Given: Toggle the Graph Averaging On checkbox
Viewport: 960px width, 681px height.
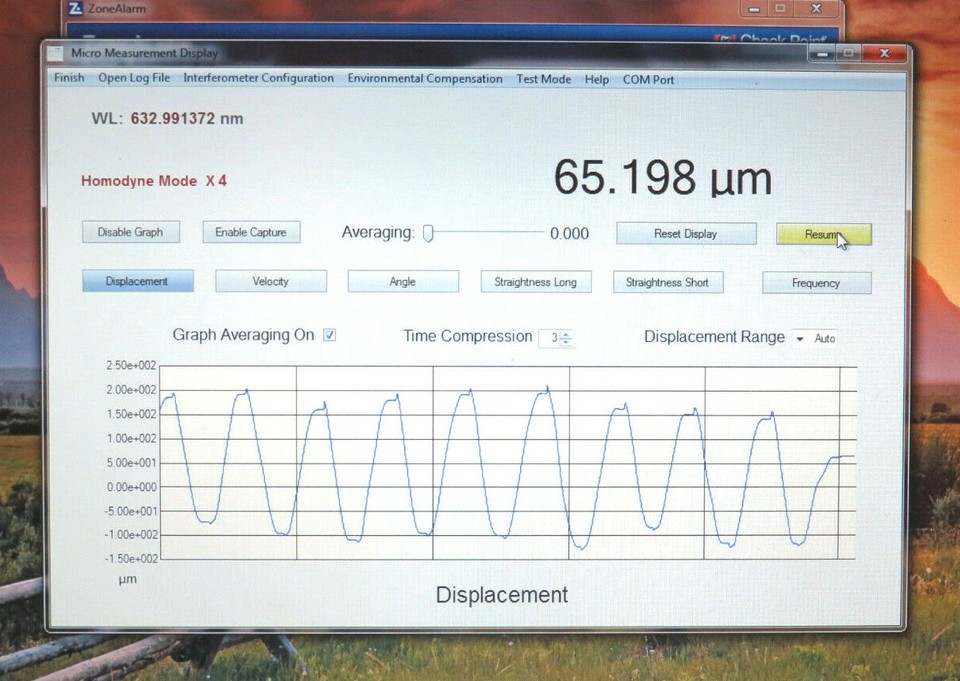Looking at the screenshot, I should (330, 335).
